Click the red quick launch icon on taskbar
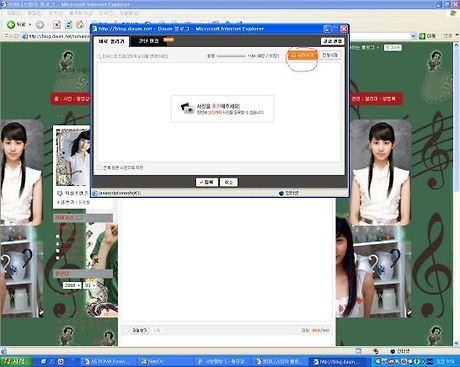The width and height of the screenshot is (460, 367). point(61,361)
